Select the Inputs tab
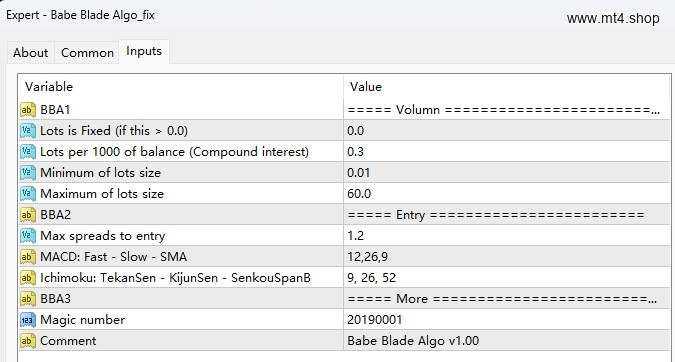Screen dimensions: 675x362 (x=144, y=51)
